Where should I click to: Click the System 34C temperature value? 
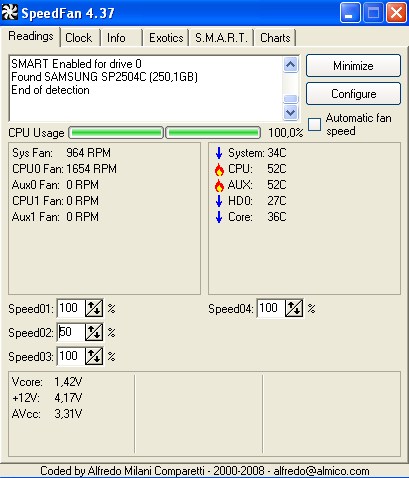click(277, 153)
